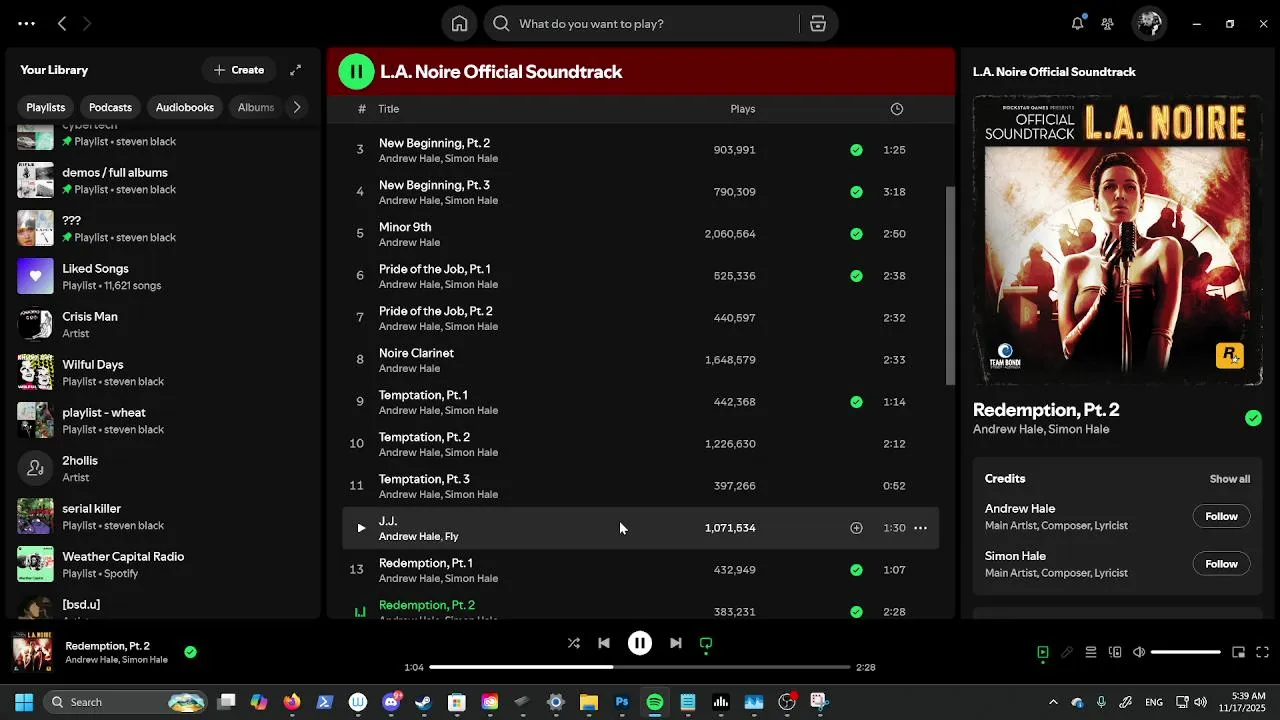Image resolution: width=1280 pixels, height=720 pixels.
Task: Toggle the saved checkmark for Pride of the Job, Pt. 1
Action: (856, 275)
